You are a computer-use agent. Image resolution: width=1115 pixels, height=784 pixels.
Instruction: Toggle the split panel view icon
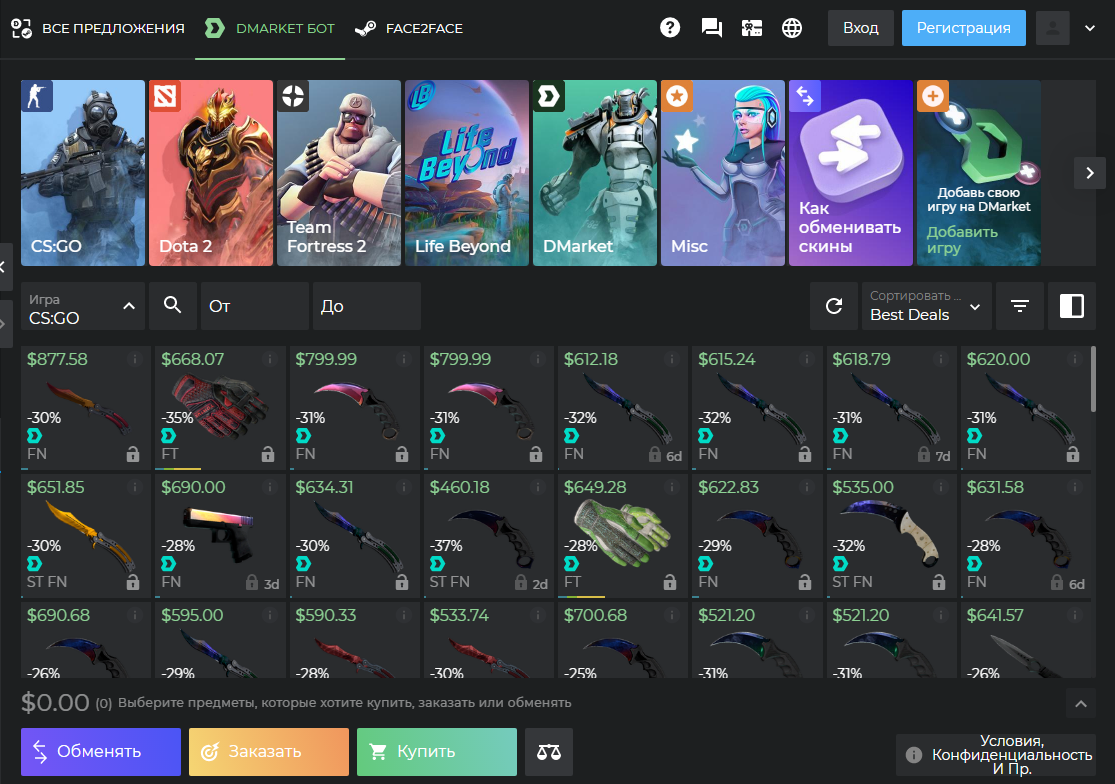(x=1072, y=306)
